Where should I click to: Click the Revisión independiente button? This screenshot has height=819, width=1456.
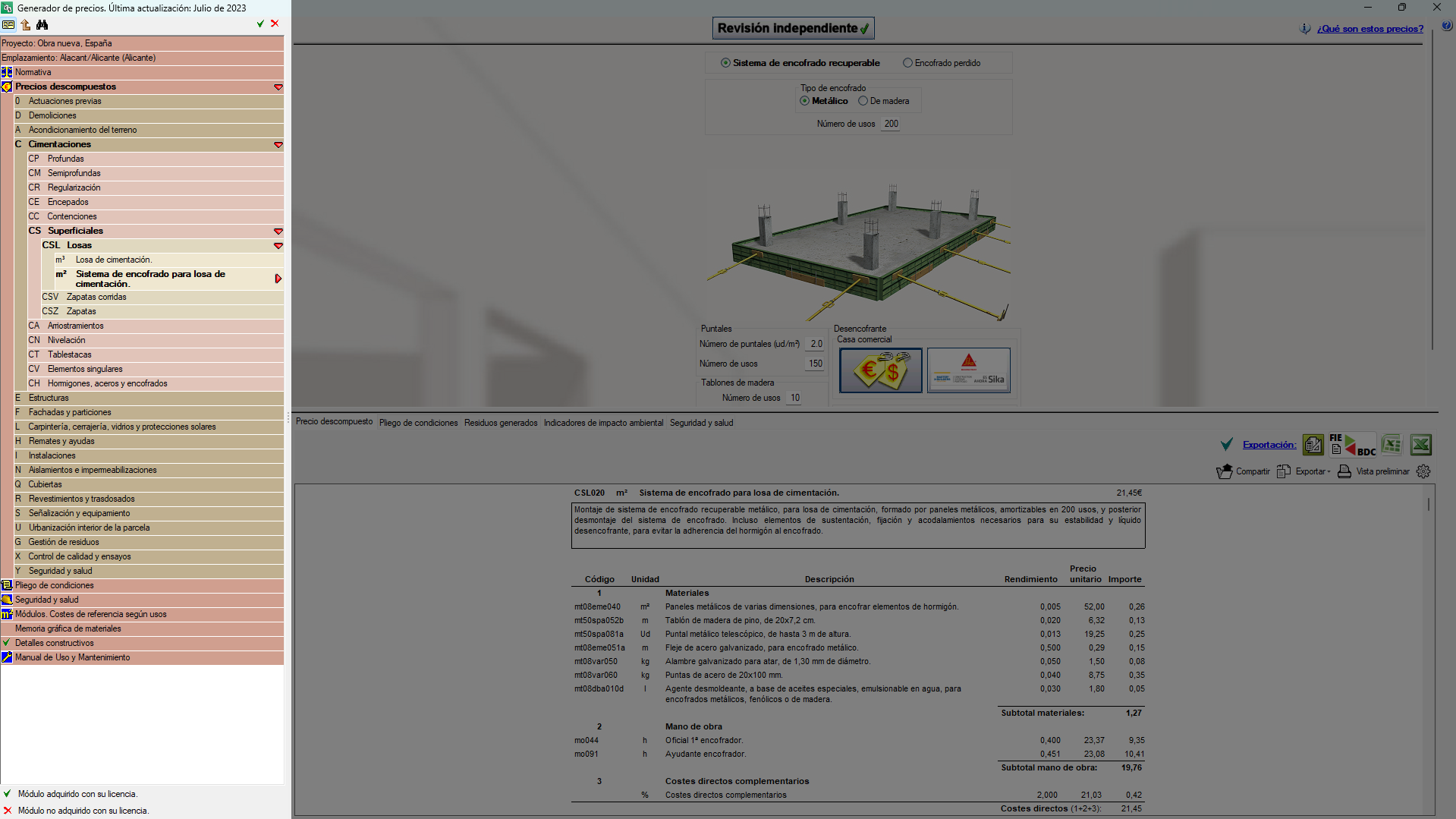(x=794, y=28)
